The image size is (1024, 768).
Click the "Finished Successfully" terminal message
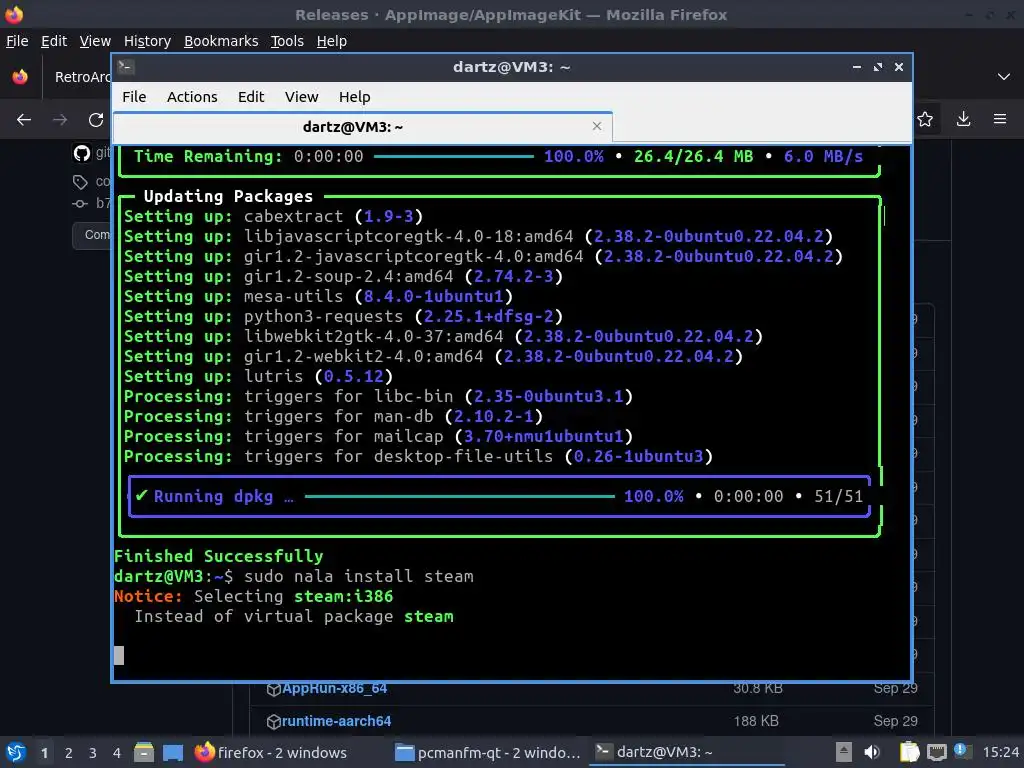[x=218, y=556]
